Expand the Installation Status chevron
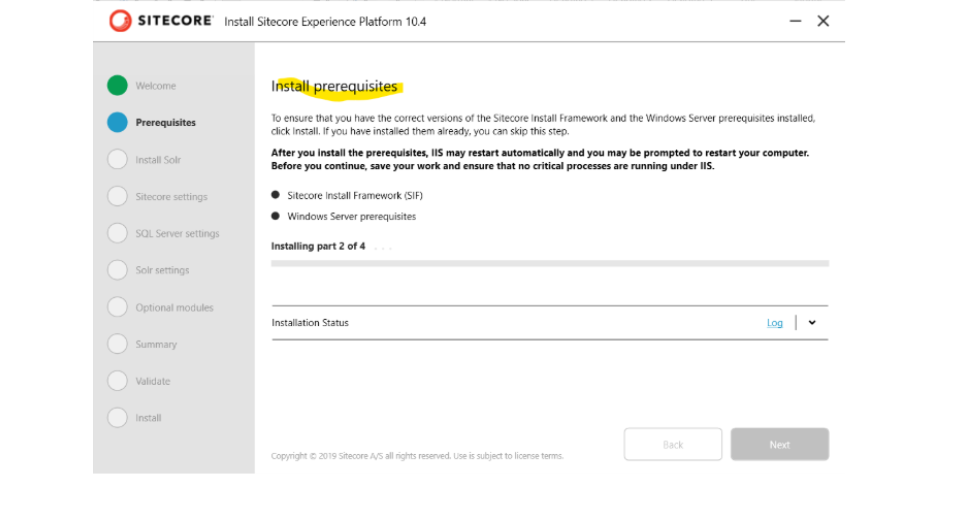960x511 pixels. 812,323
